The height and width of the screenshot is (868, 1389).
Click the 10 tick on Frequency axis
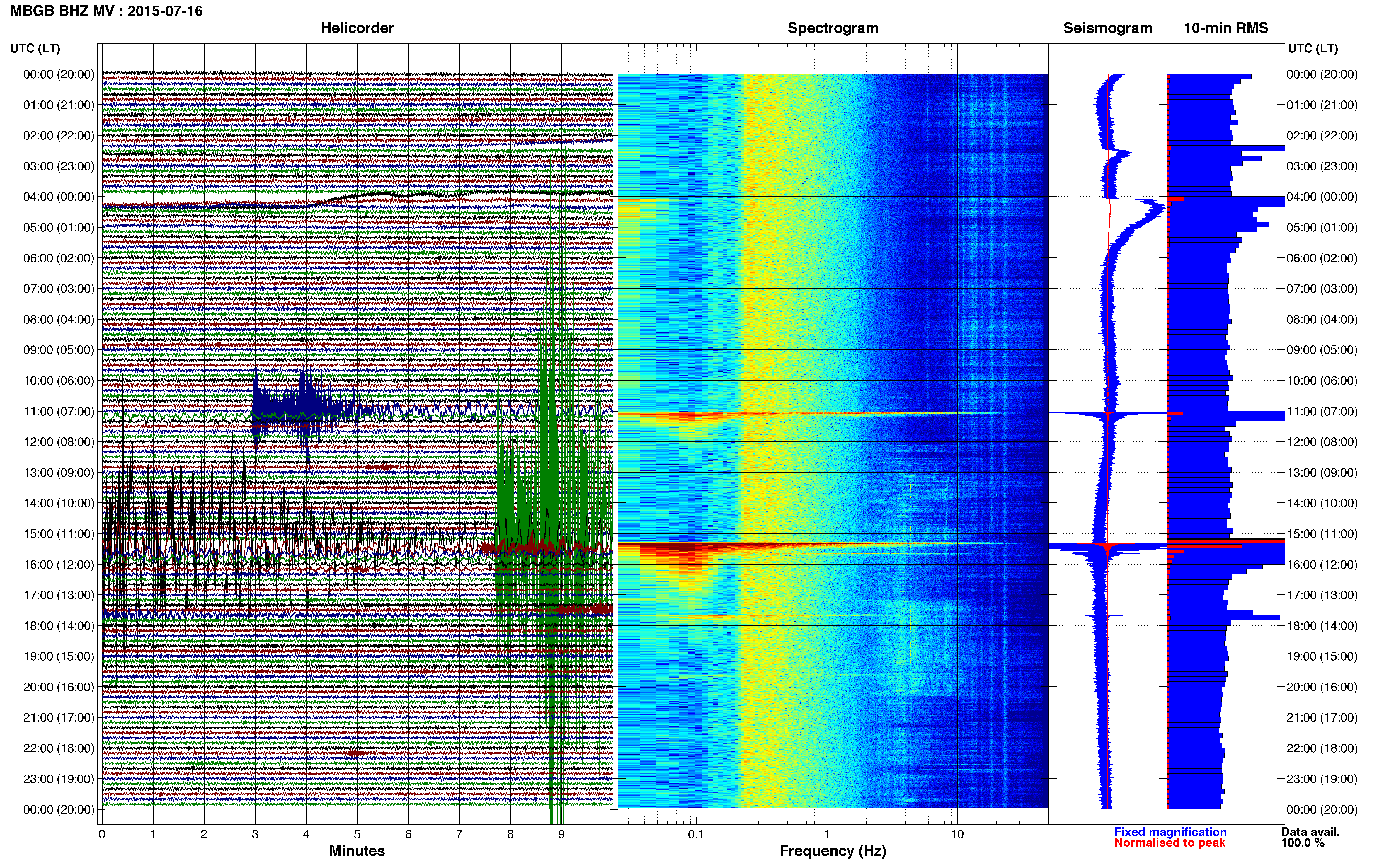click(957, 834)
